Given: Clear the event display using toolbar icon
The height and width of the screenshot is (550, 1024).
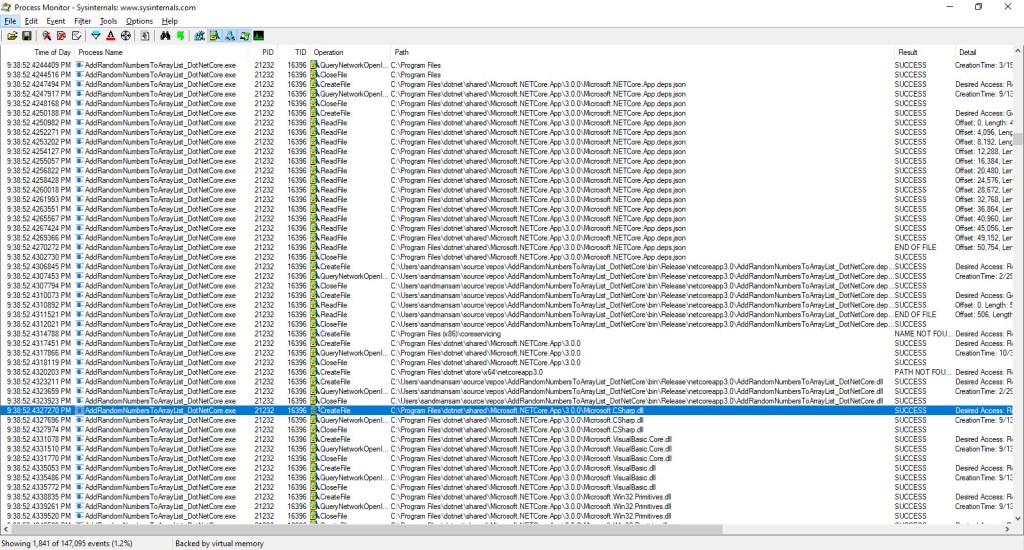Looking at the screenshot, I should pos(77,36).
